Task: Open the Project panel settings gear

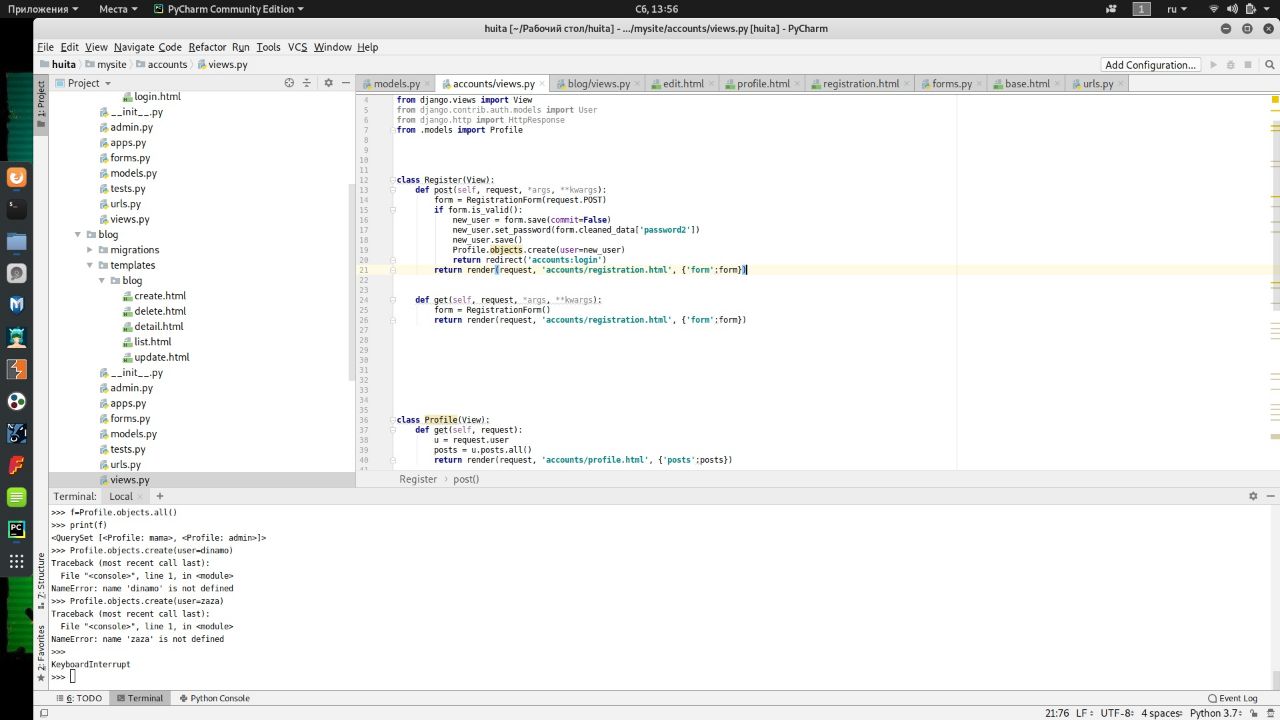Action: [x=328, y=83]
